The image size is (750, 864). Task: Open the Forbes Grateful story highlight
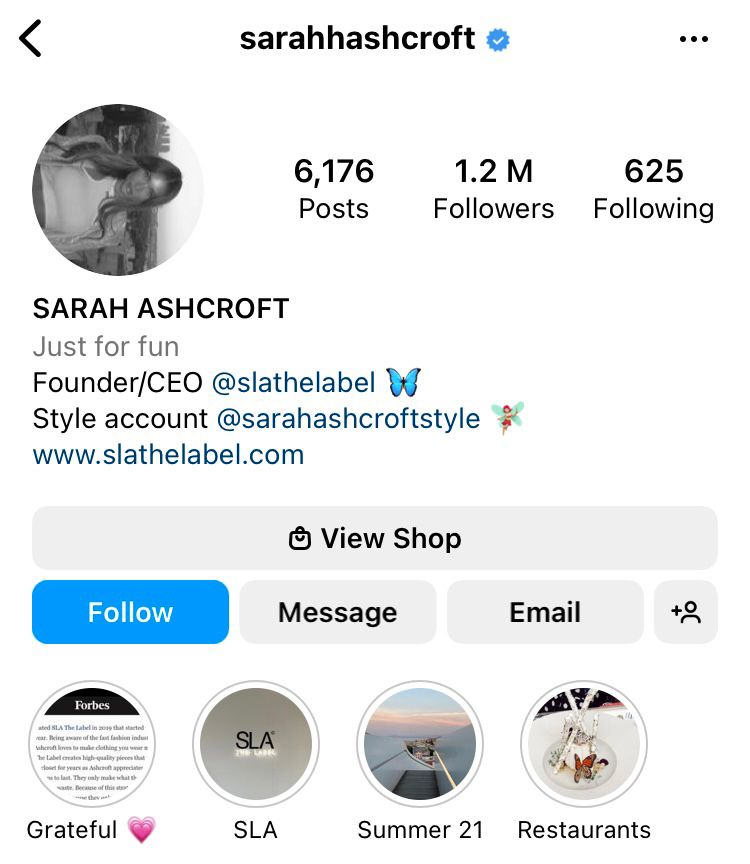92,744
